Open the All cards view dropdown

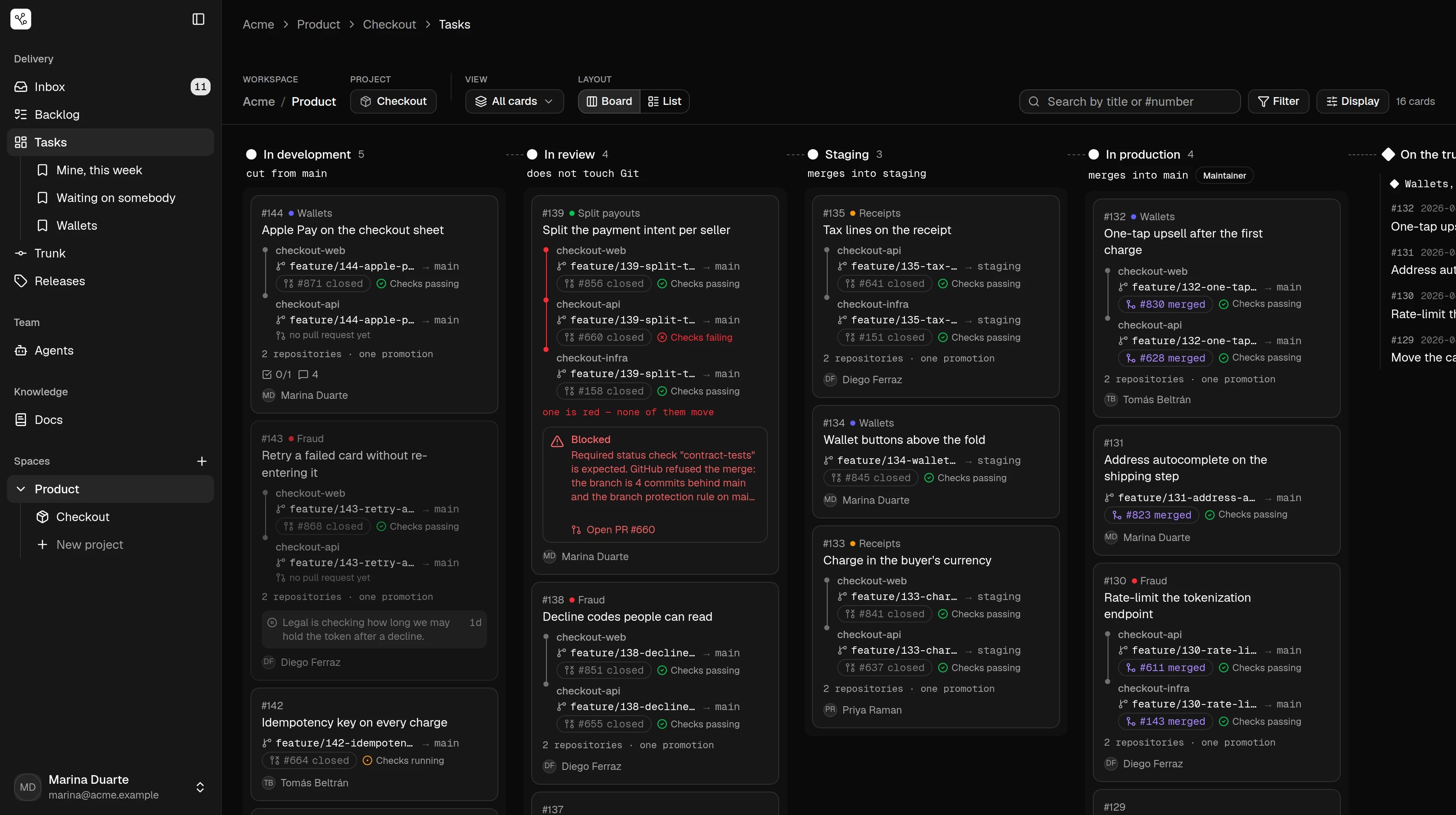(514, 101)
